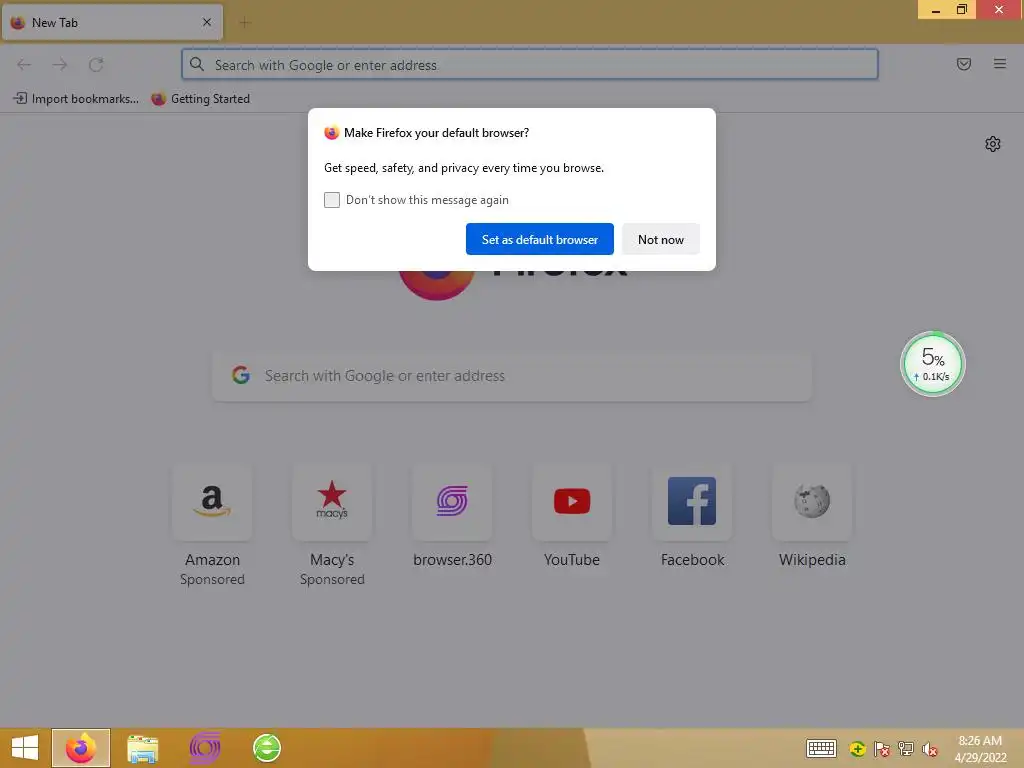Open the taskbar clock showing 8:26 AM
The width and height of the screenshot is (1024, 768).
[980, 749]
